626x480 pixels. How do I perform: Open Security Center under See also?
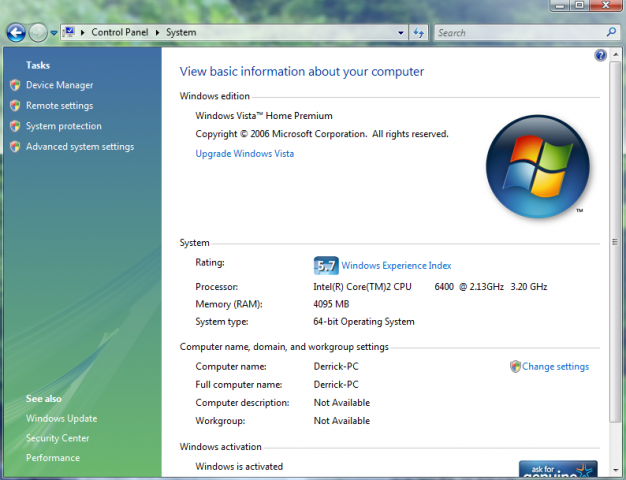57,438
